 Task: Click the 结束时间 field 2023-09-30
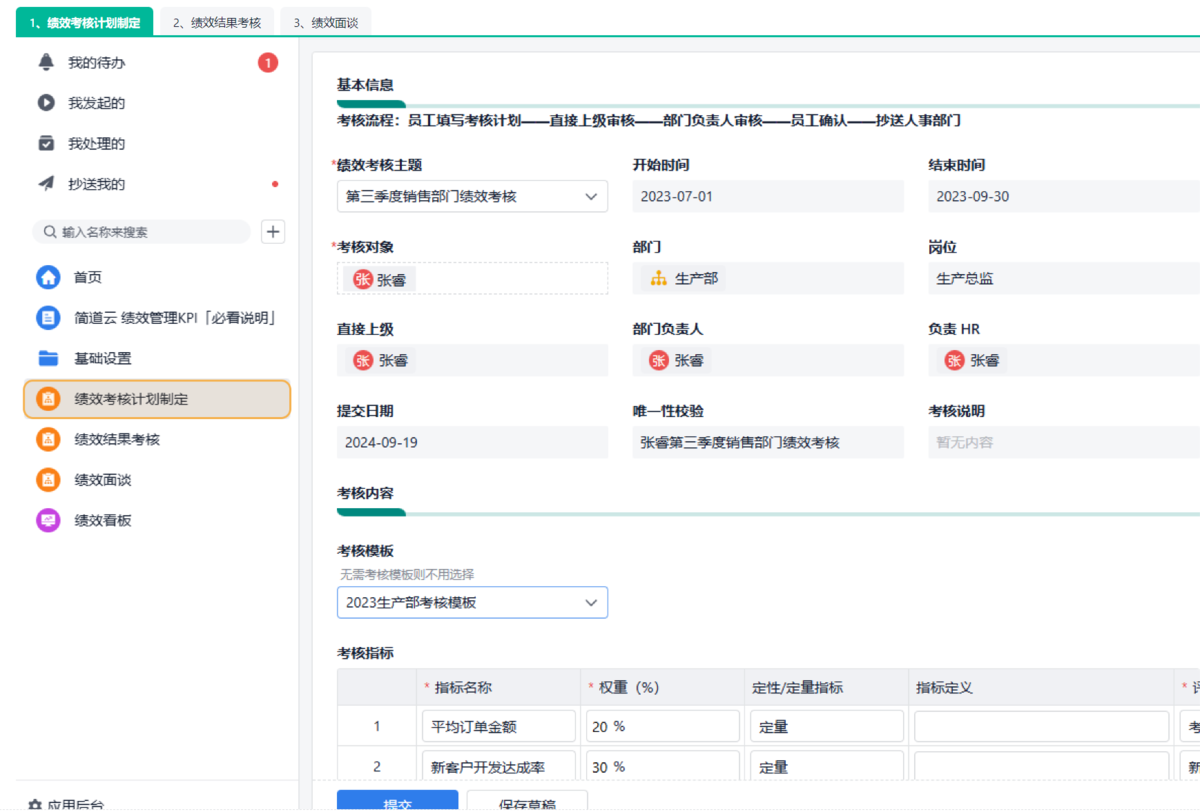[x=1064, y=197]
